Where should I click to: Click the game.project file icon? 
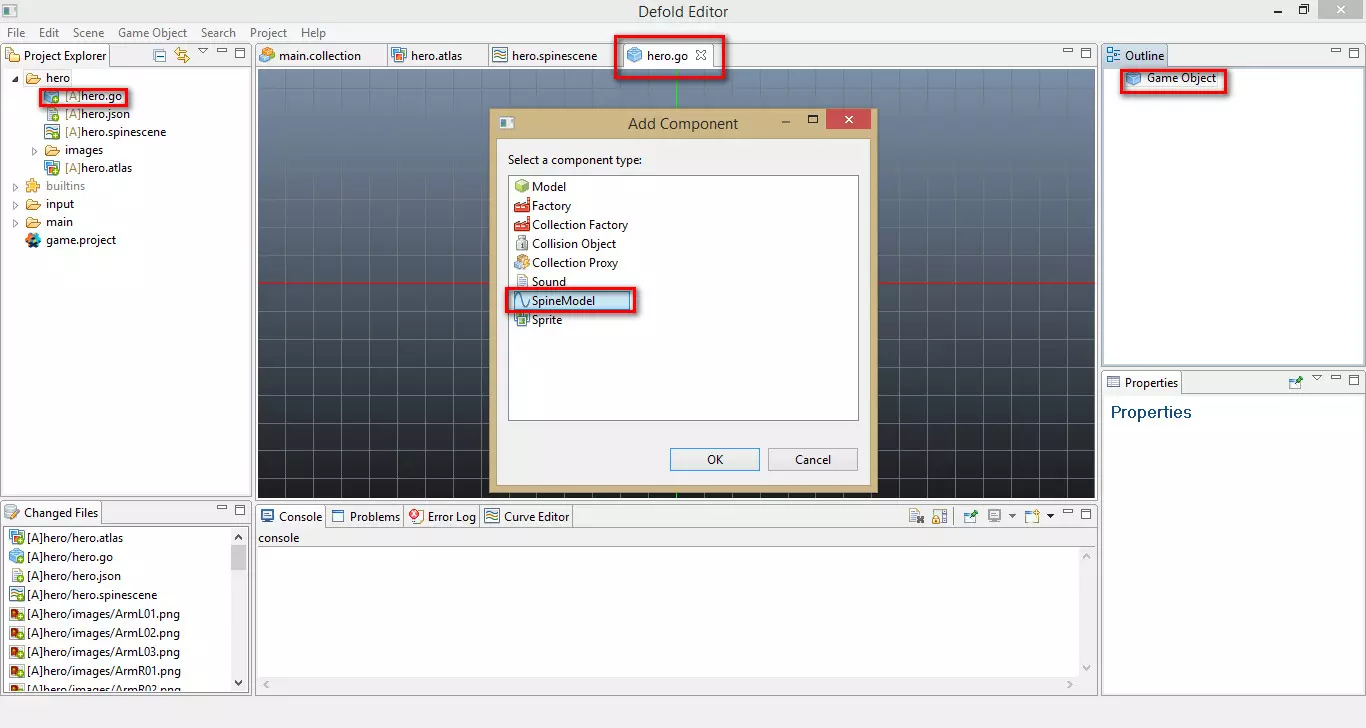coord(34,240)
